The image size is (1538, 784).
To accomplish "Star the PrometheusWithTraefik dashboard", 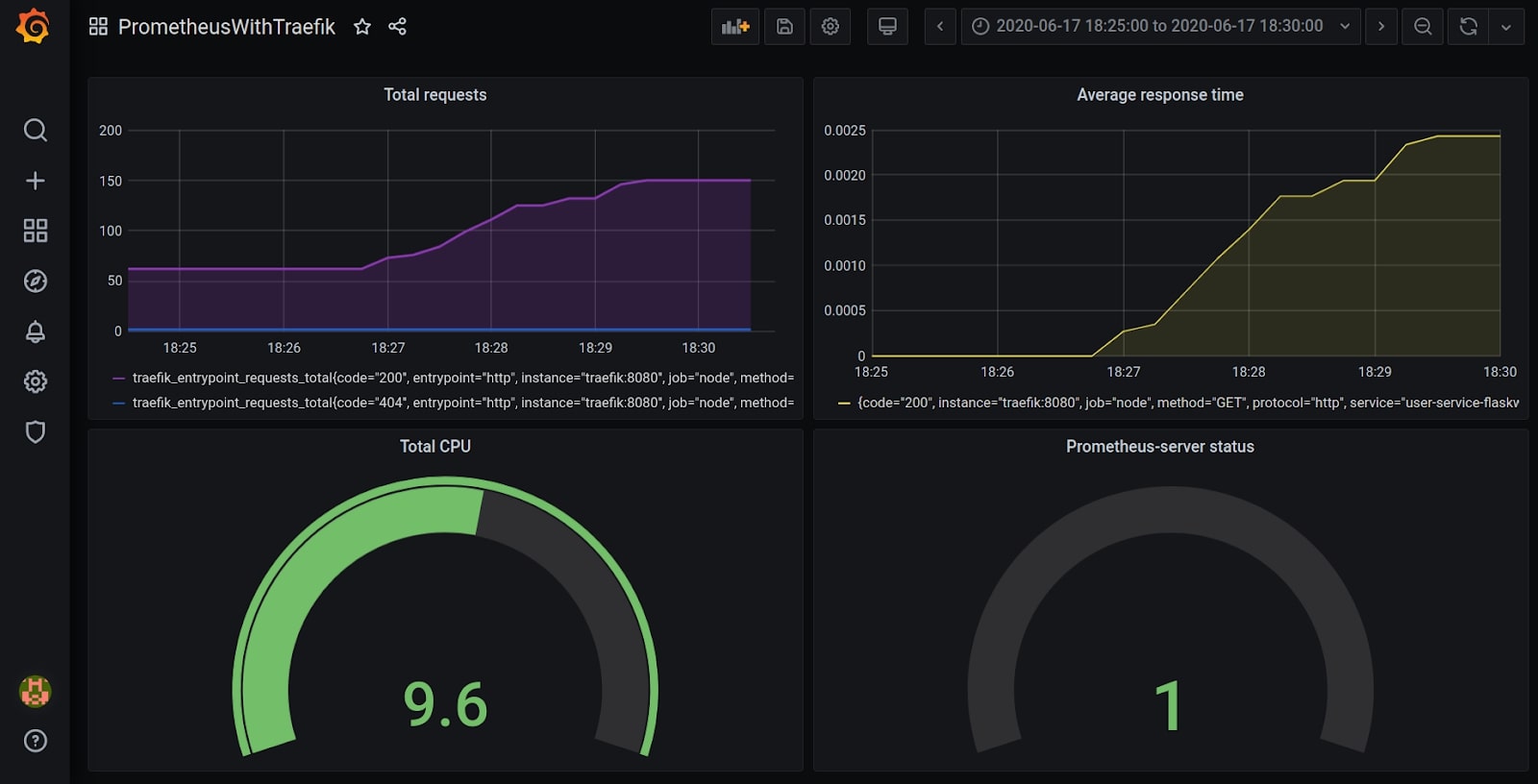I will pyautogui.click(x=361, y=26).
